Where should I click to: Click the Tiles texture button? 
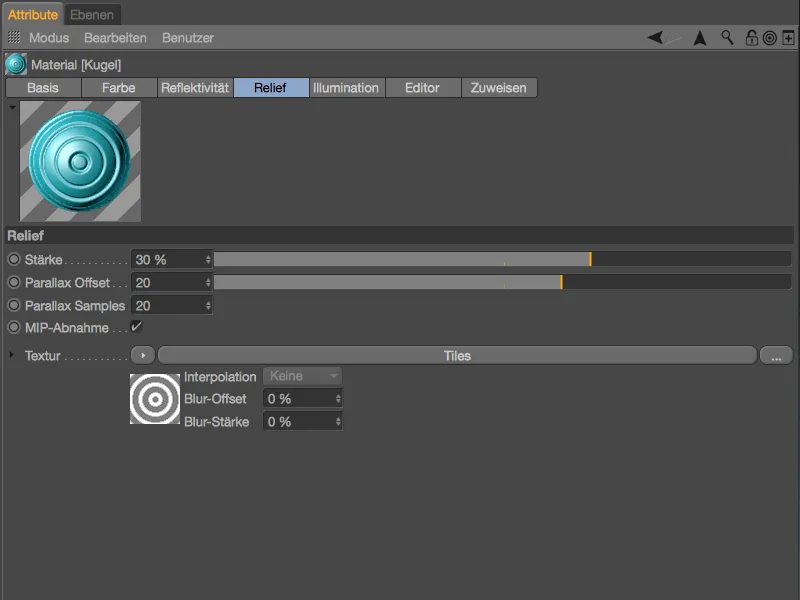click(457, 356)
